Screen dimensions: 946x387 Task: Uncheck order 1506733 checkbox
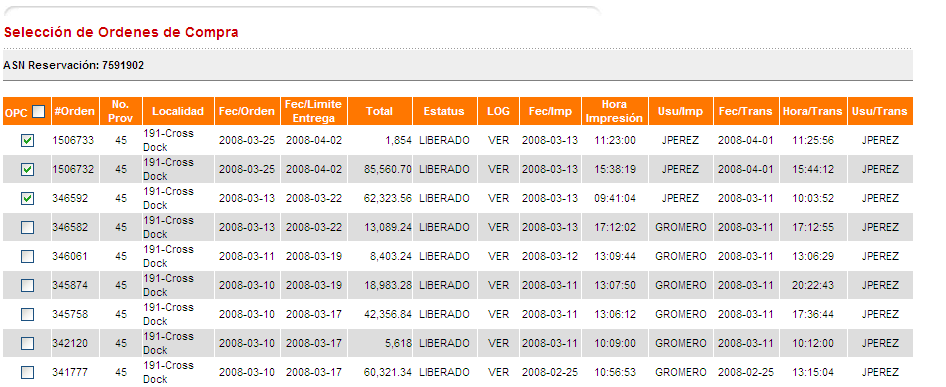point(27,141)
